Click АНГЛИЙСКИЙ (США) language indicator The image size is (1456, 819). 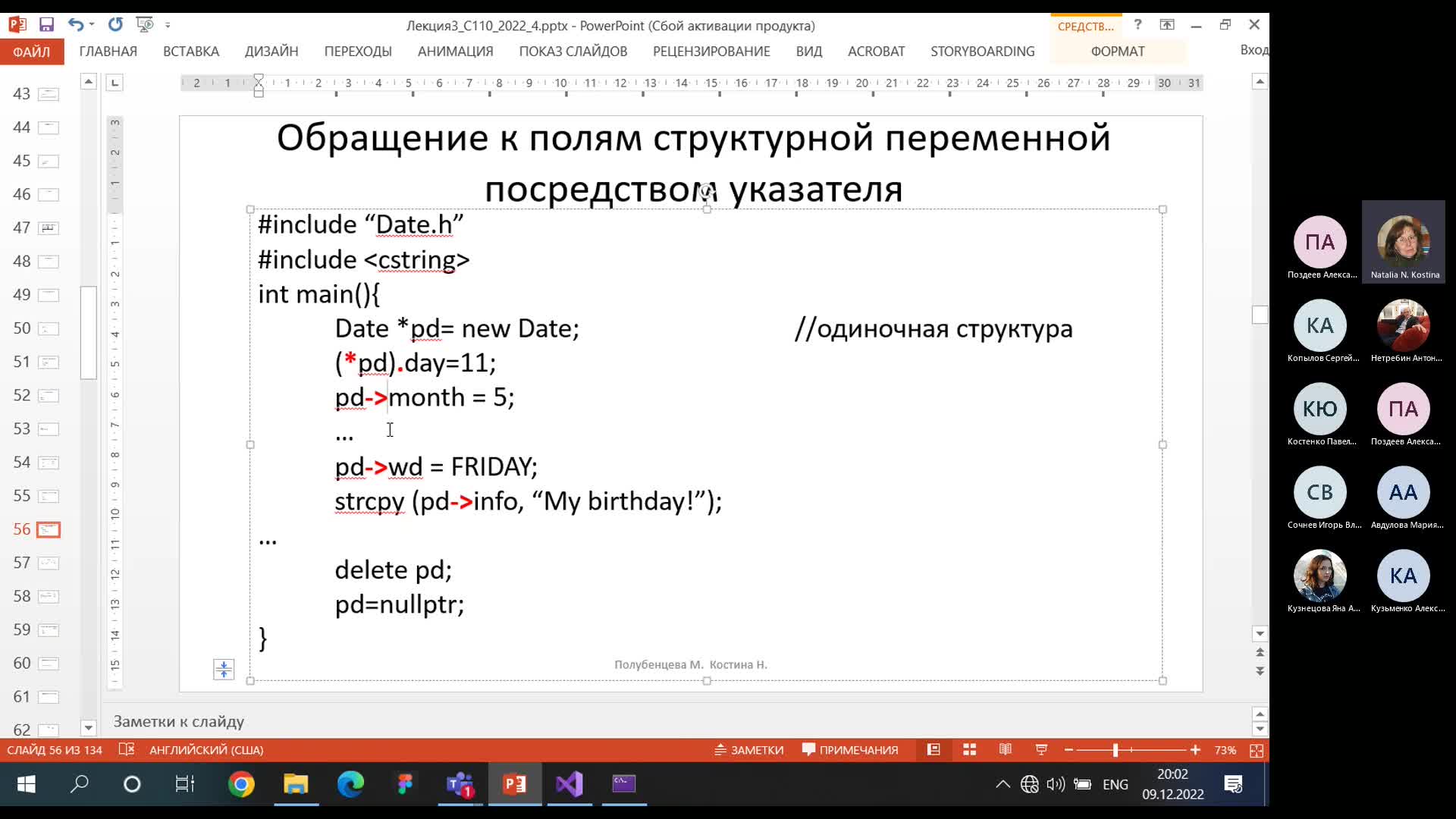[206, 750]
